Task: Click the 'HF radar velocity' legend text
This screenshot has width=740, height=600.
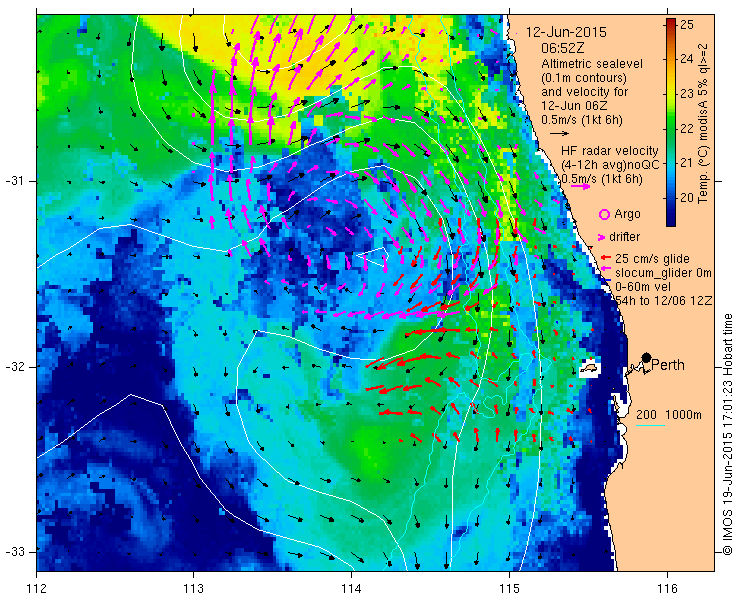Action: [609, 151]
